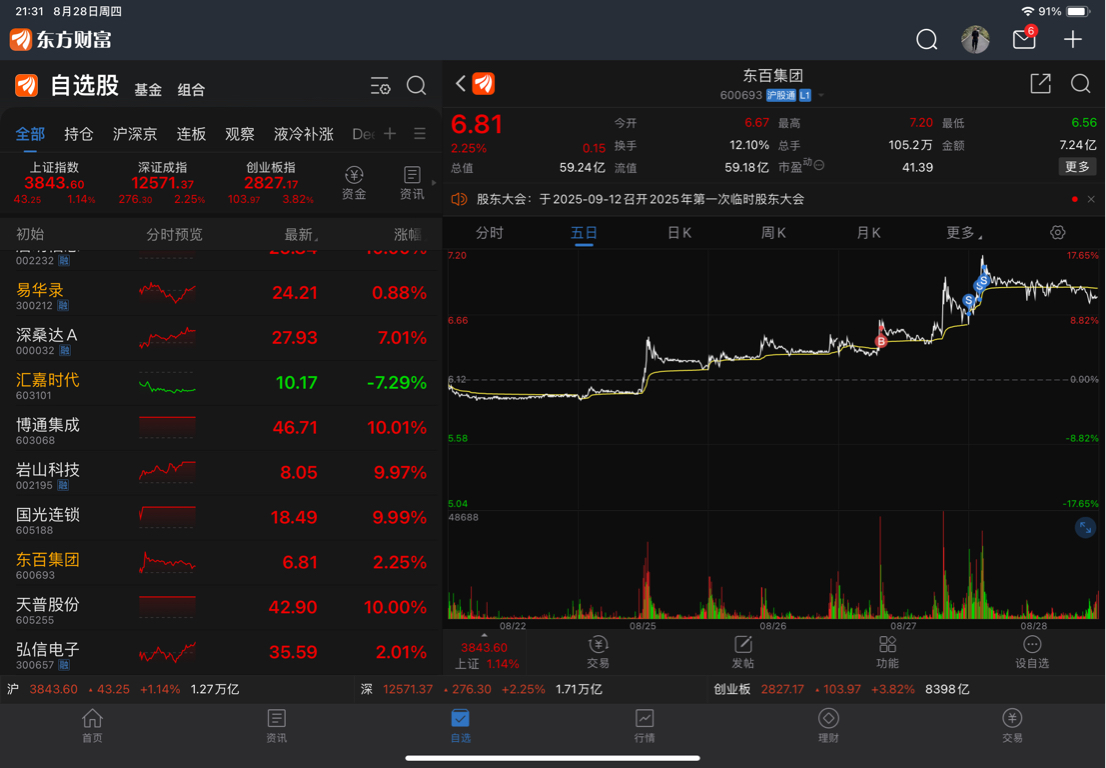Expand the 上证 index switcher arrow

tap(484, 635)
